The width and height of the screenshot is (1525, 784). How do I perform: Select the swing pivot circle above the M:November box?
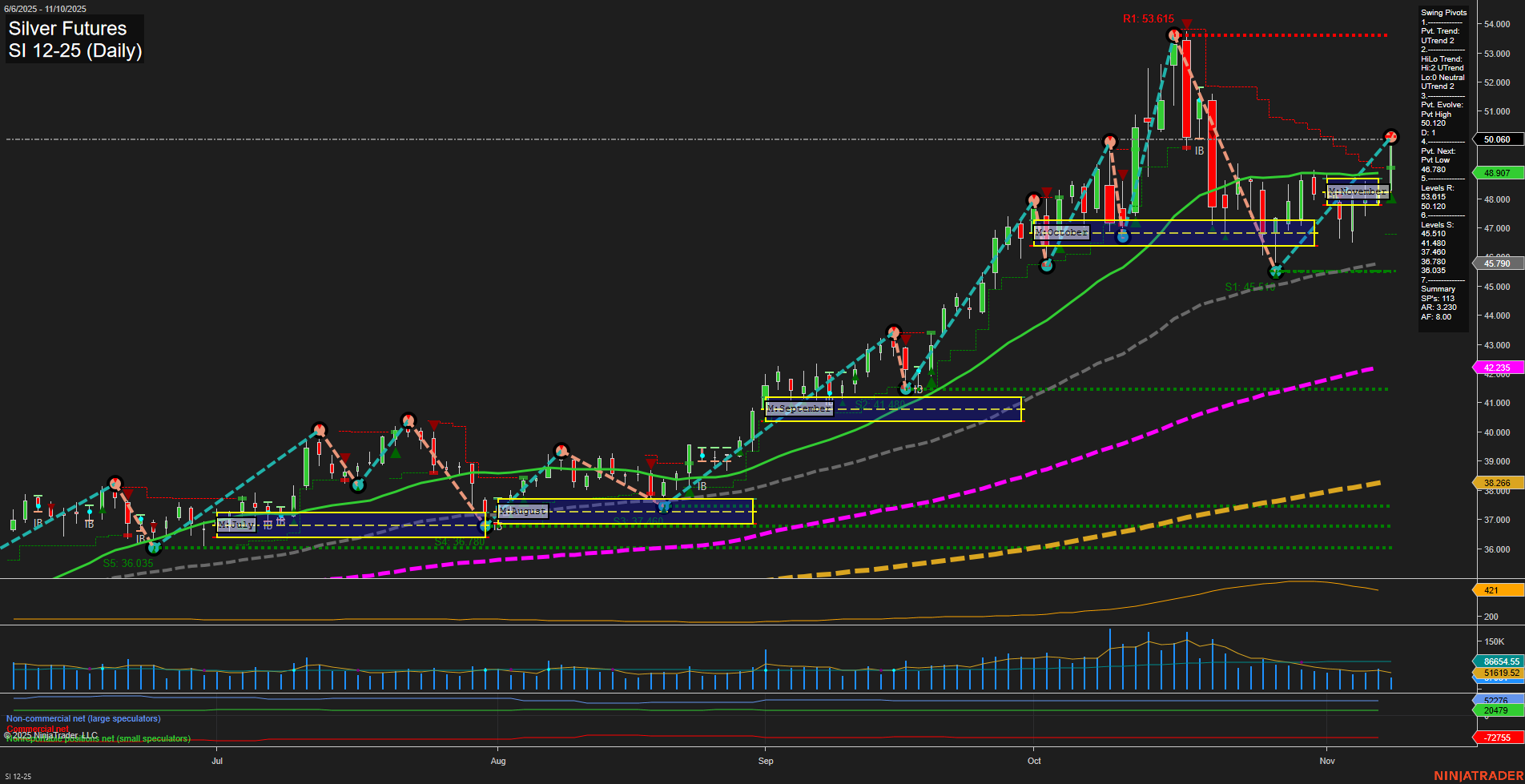tap(1391, 136)
